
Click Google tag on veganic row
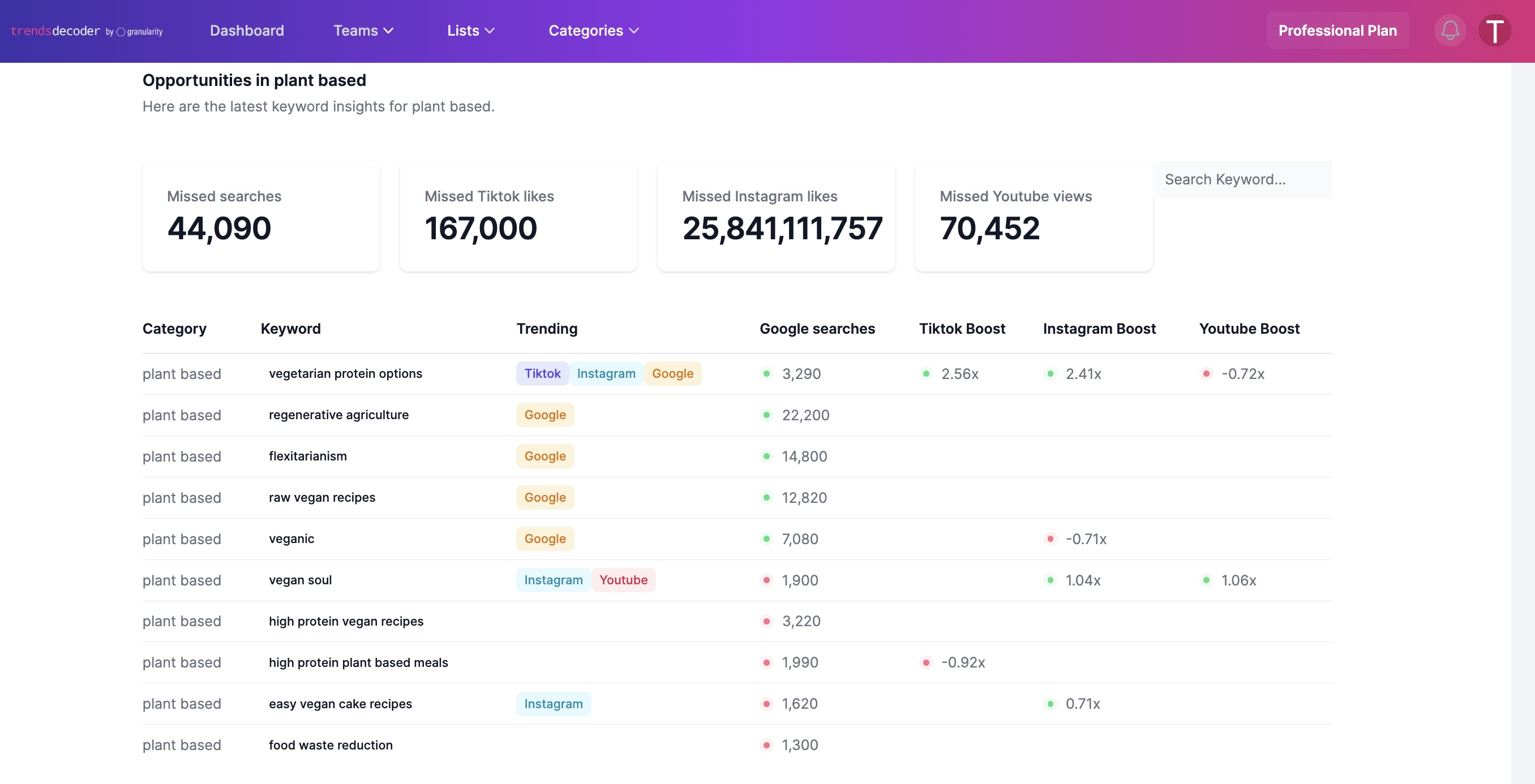(x=544, y=539)
